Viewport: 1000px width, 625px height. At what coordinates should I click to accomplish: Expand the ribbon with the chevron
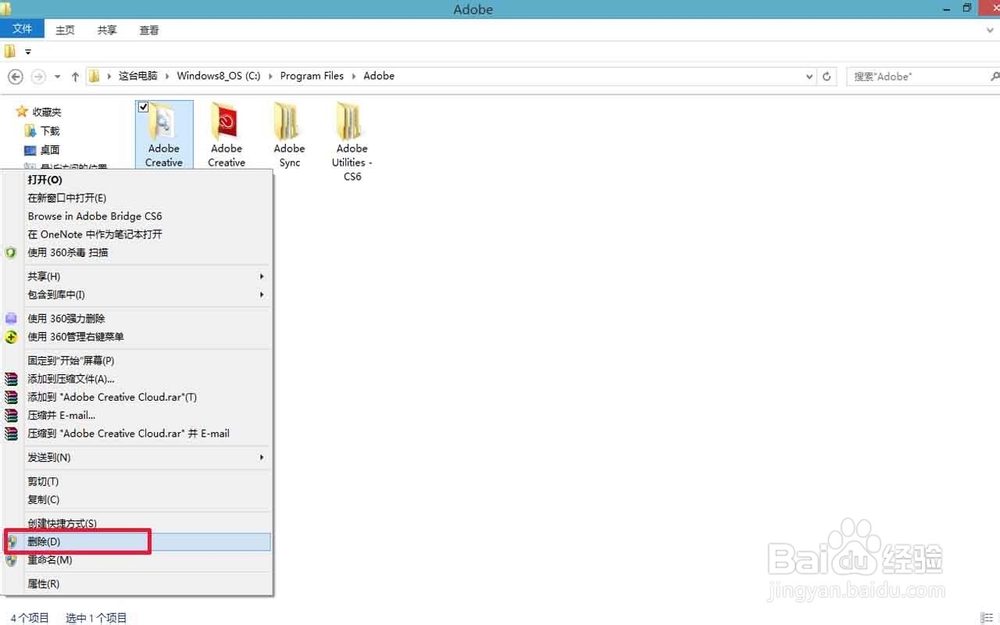click(x=990, y=30)
